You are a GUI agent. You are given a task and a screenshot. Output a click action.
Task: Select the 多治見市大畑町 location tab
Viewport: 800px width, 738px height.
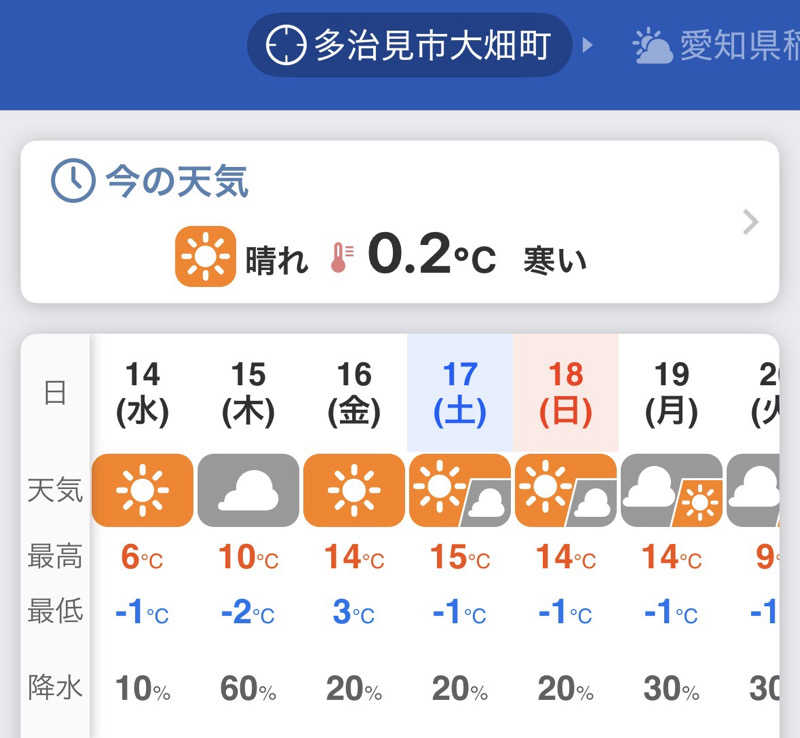pos(410,45)
